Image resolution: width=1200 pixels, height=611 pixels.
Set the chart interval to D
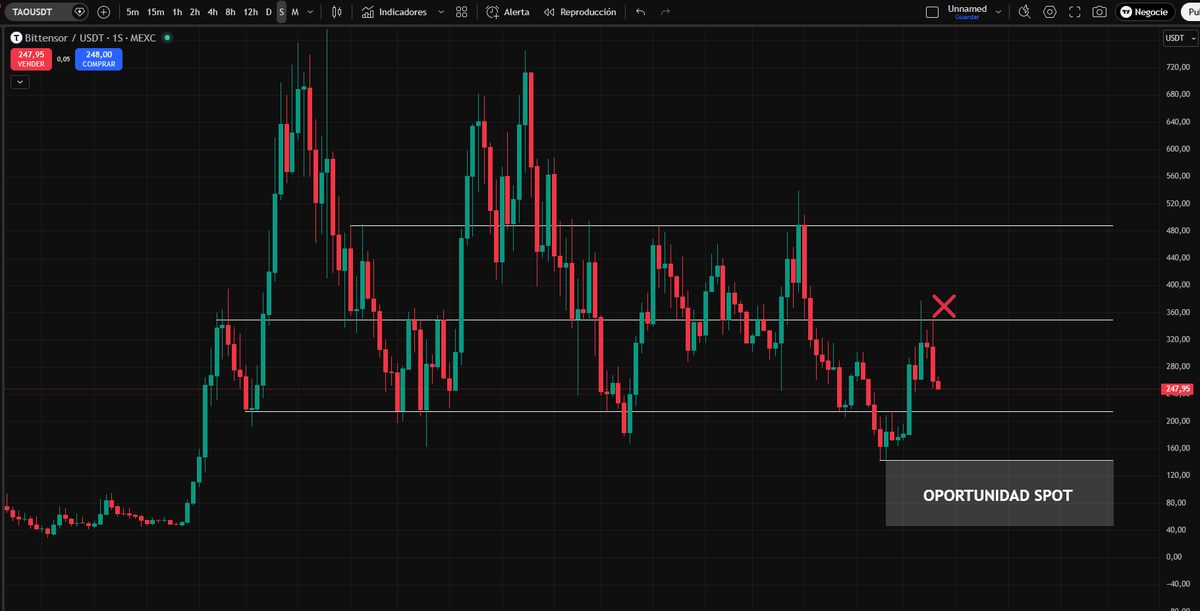click(268, 12)
